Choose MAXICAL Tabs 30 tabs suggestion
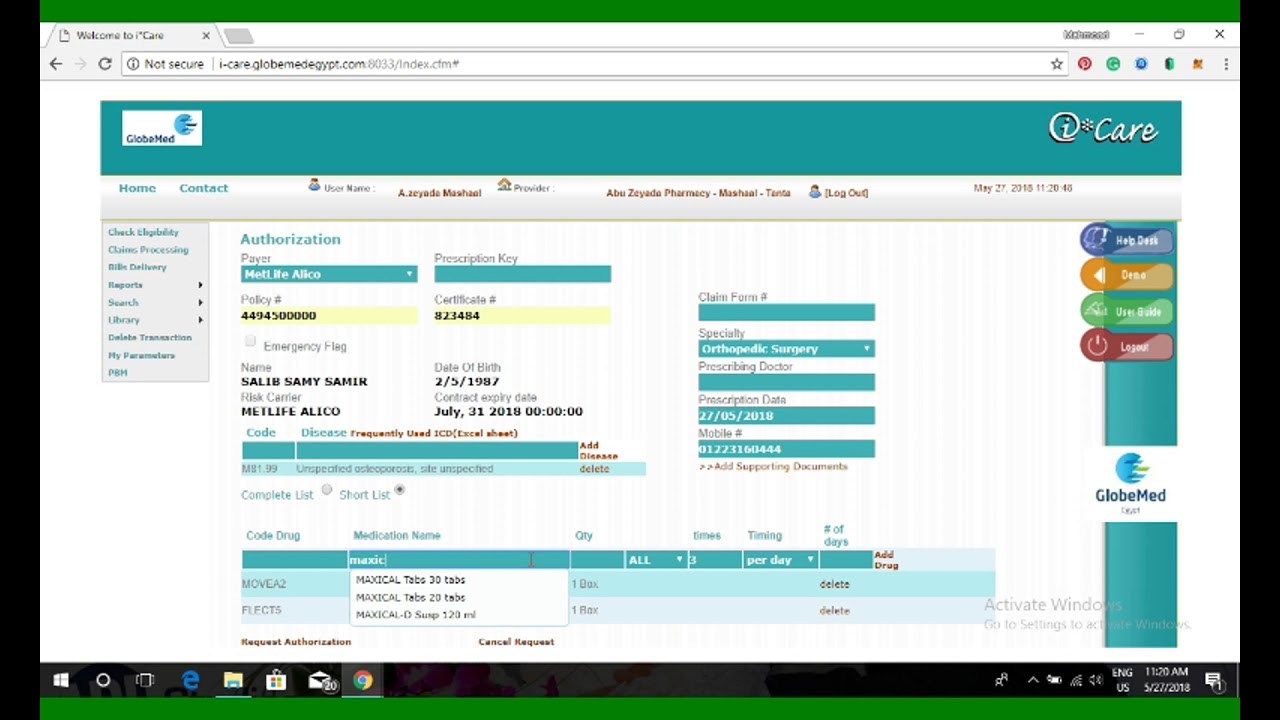The height and width of the screenshot is (720, 1280). pos(411,580)
